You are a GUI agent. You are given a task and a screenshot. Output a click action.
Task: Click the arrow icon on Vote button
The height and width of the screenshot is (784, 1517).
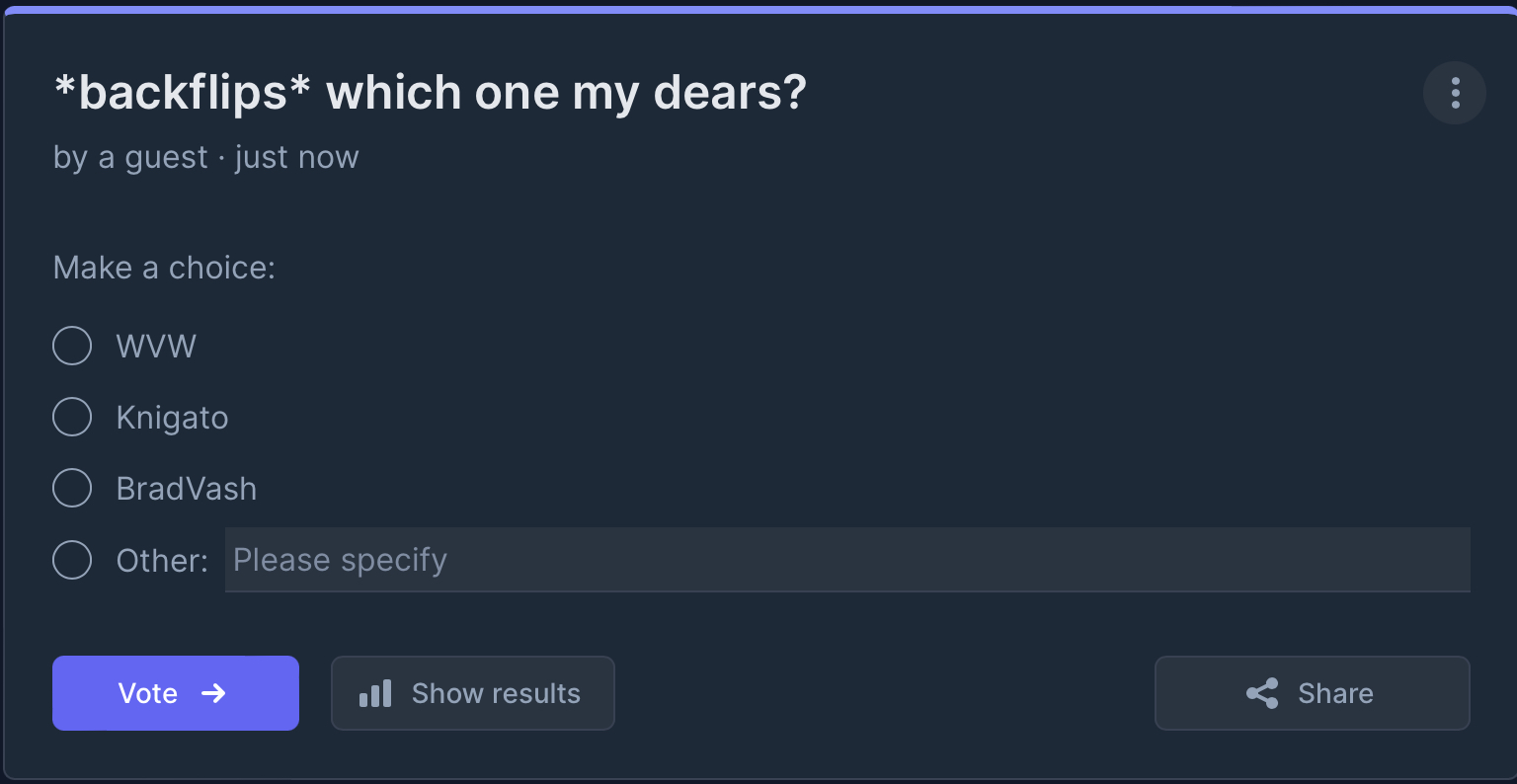[x=213, y=693]
